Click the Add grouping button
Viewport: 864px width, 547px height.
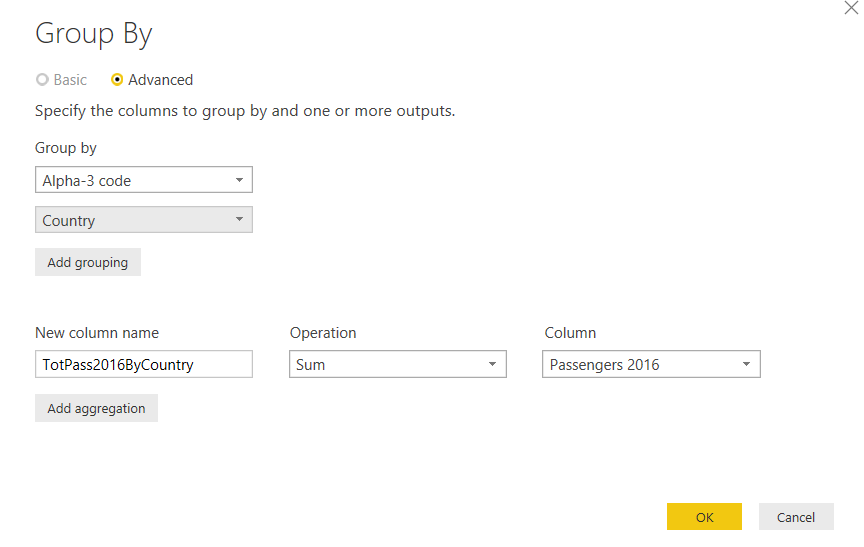(88, 262)
